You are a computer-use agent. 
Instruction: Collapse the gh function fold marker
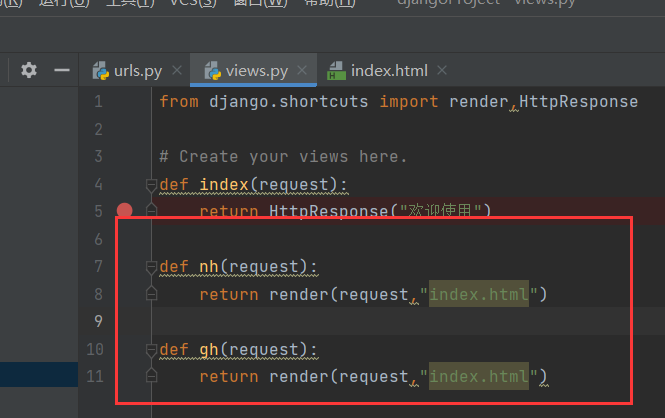point(151,350)
